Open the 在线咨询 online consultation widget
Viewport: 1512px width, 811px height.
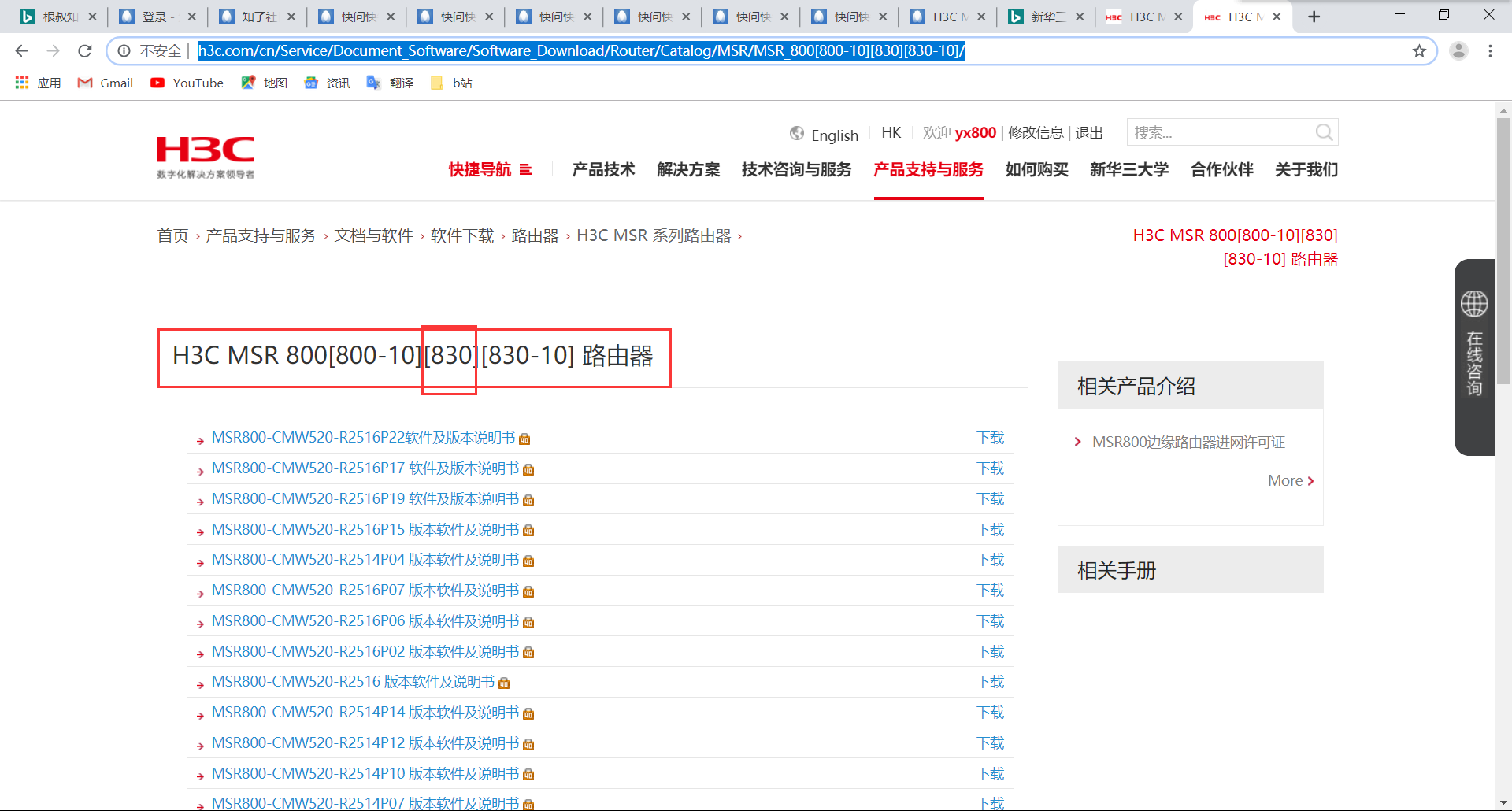point(1474,357)
